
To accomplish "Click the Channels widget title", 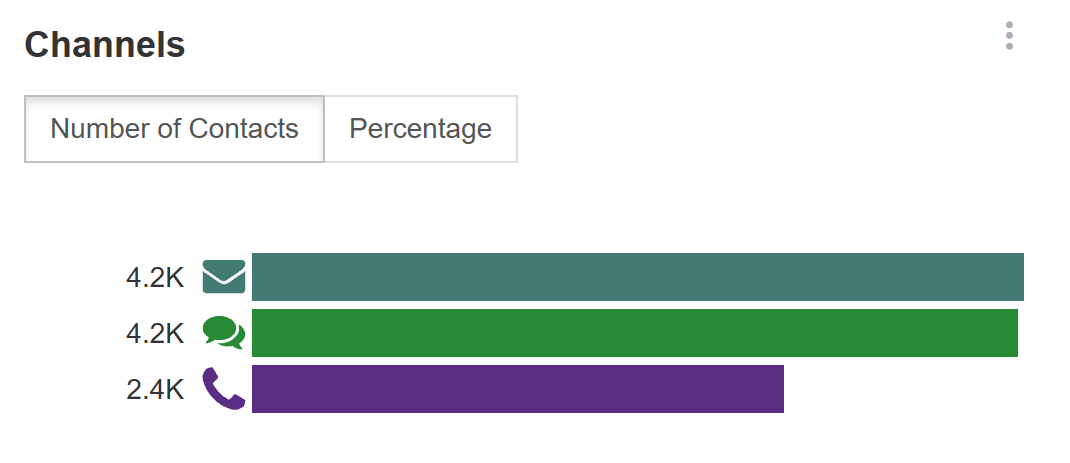I will coord(105,45).
